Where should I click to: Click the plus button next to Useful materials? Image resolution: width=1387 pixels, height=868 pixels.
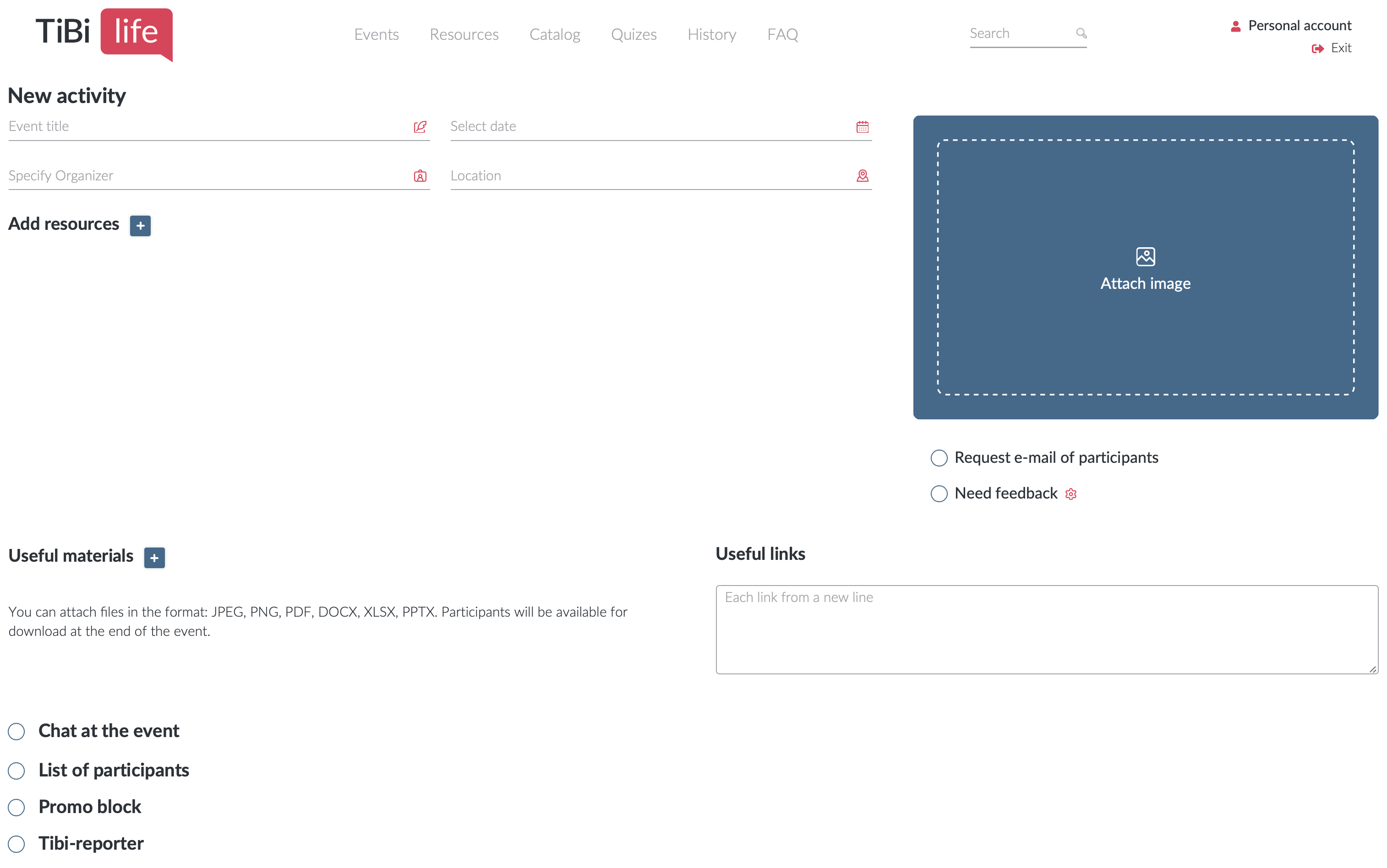[x=154, y=558]
